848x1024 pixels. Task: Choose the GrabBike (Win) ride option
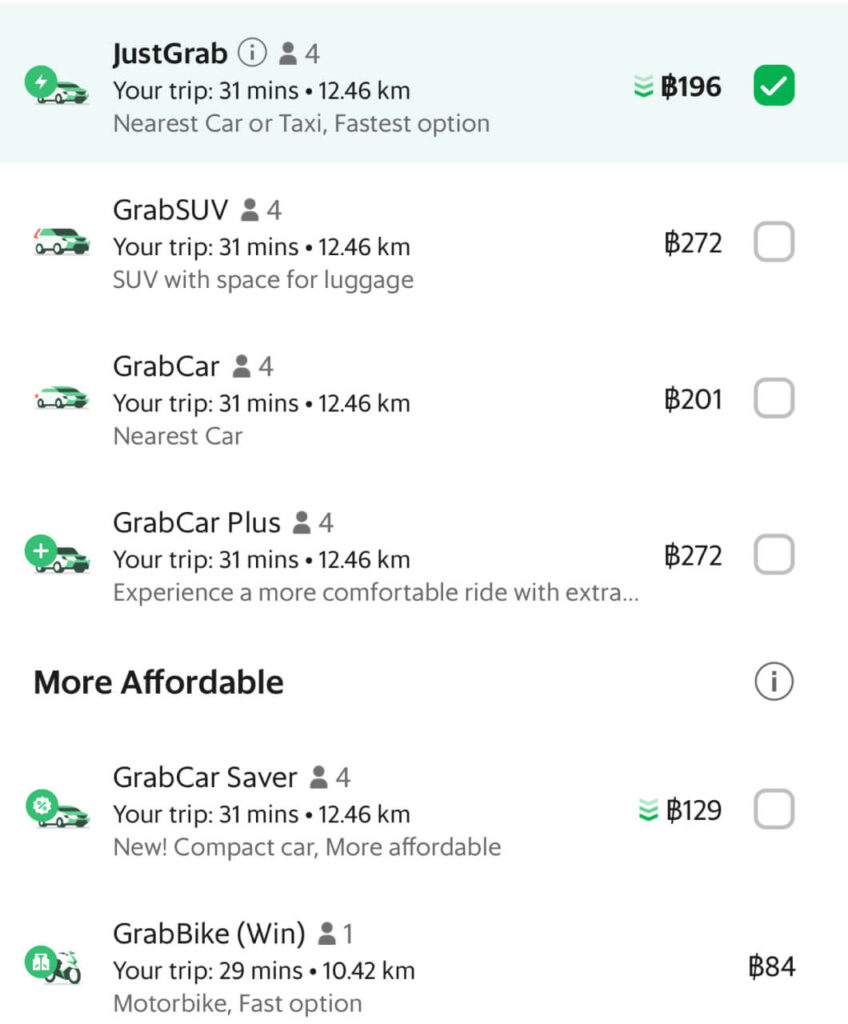pyautogui.click(x=424, y=967)
